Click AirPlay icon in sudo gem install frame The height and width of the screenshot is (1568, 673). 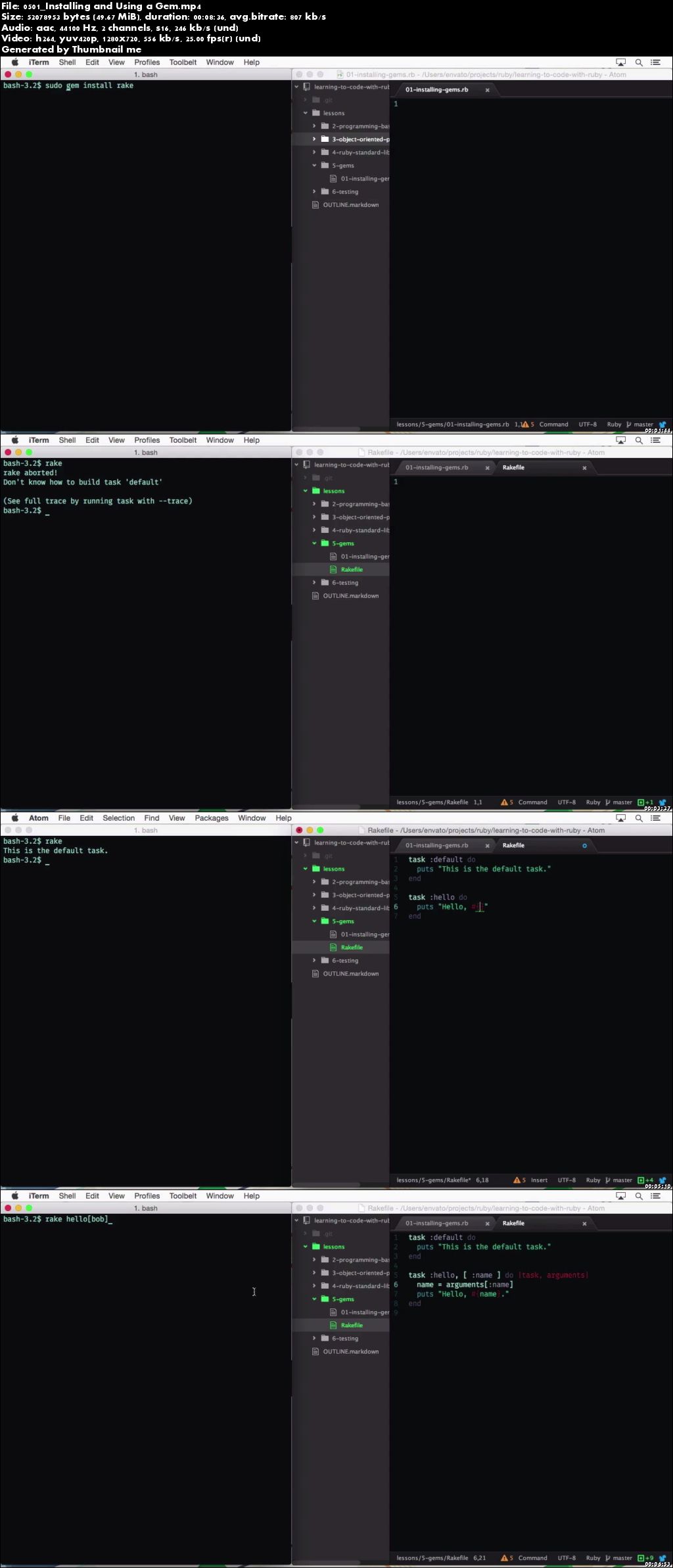tap(620, 62)
